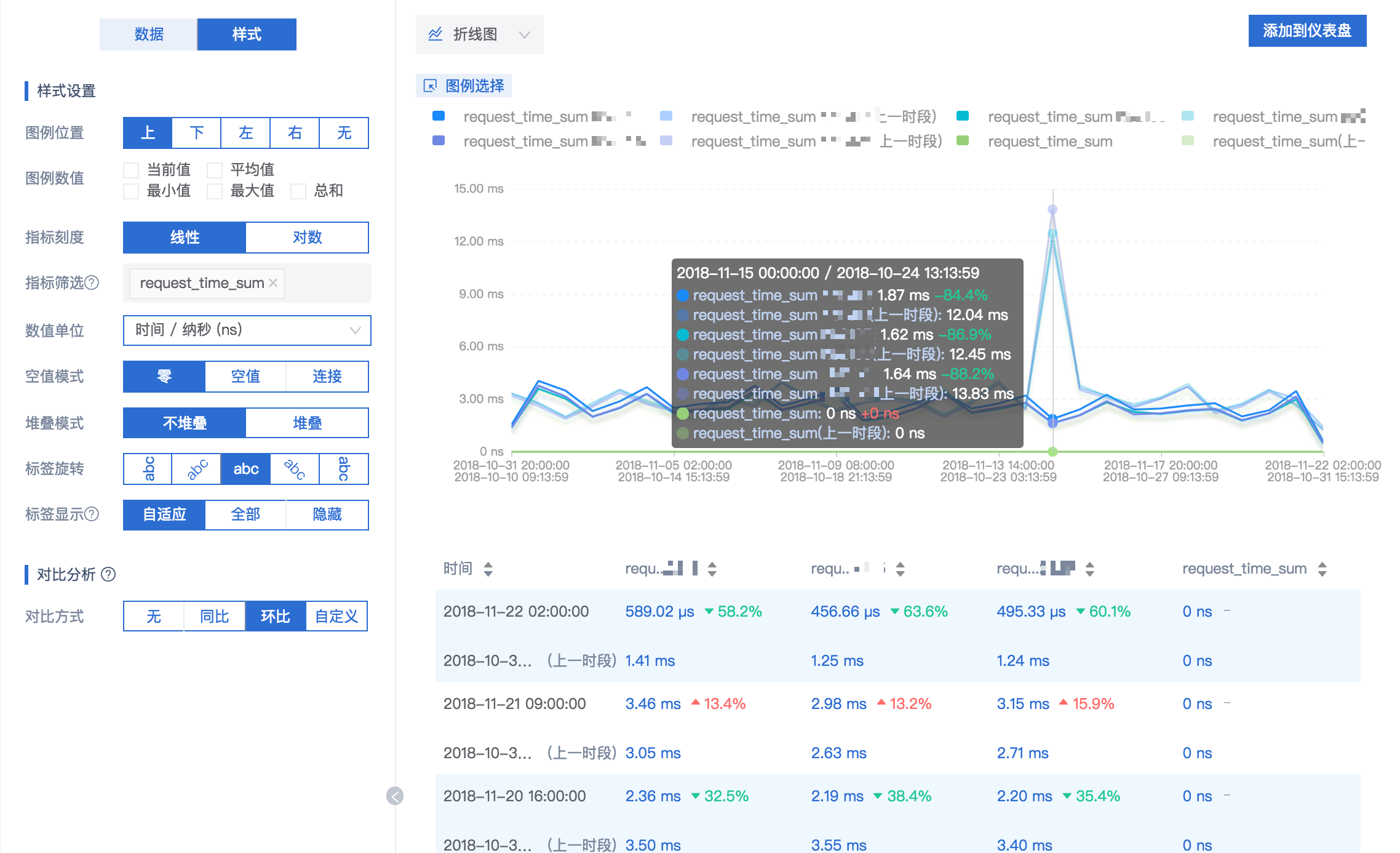Choose 不堆叠 stacking mode
The image size is (1400, 853).
(x=185, y=423)
